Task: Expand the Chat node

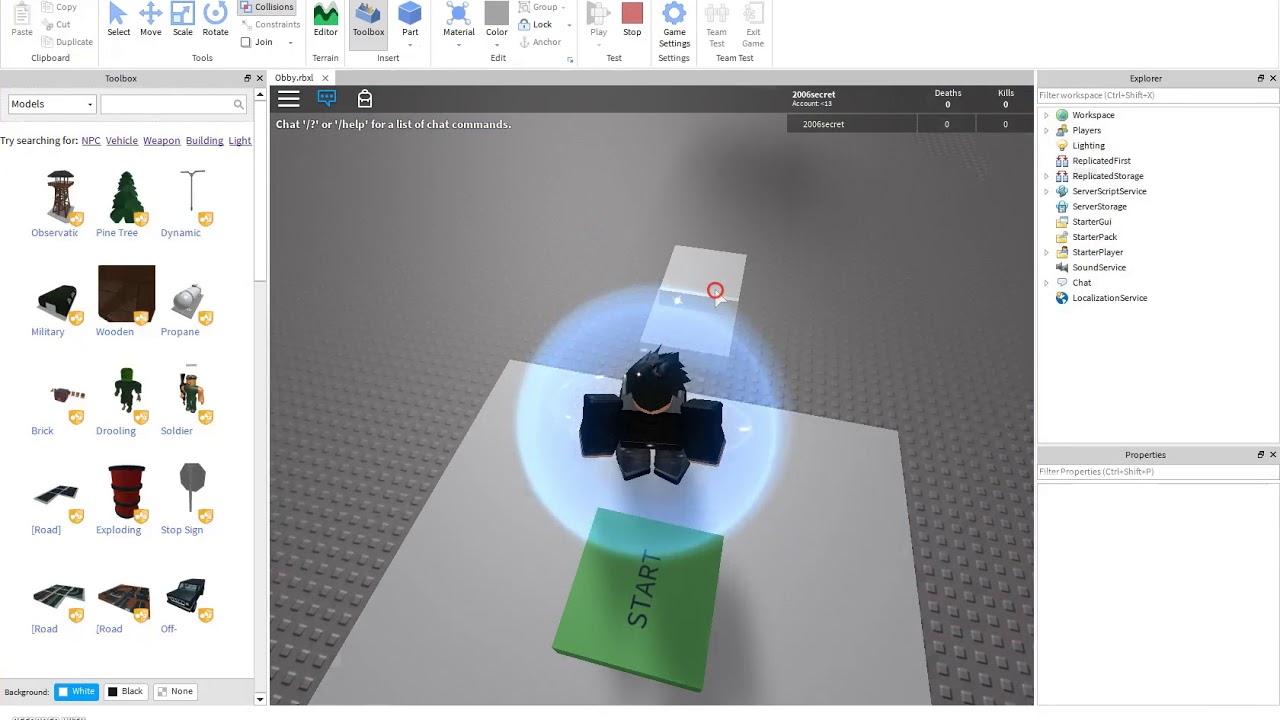Action: click(1046, 283)
